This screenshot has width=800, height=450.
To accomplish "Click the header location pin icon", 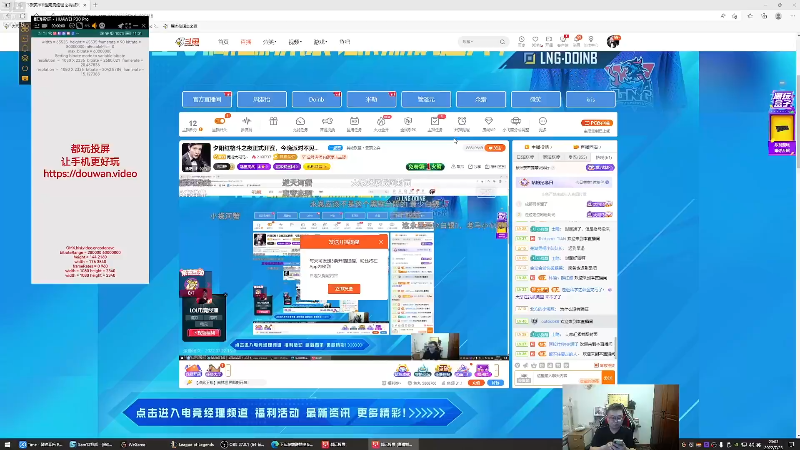I will tap(591, 40).
